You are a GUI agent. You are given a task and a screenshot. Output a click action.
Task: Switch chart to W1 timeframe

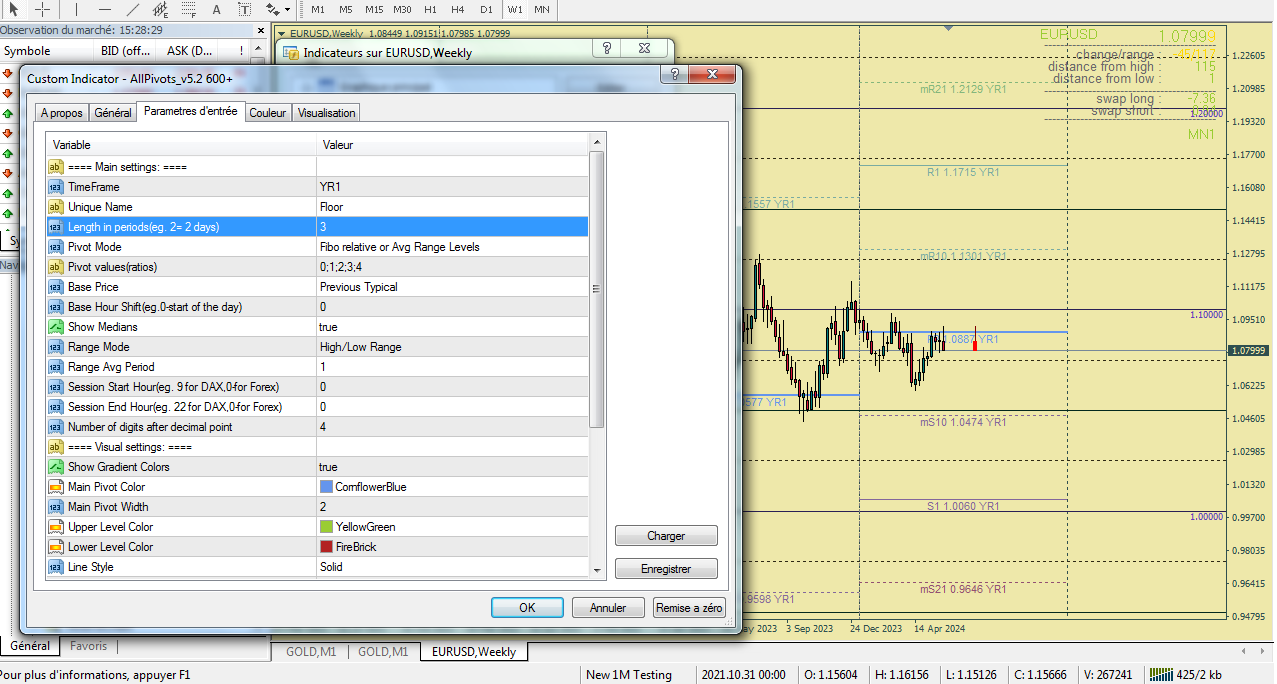pos(515,9)
